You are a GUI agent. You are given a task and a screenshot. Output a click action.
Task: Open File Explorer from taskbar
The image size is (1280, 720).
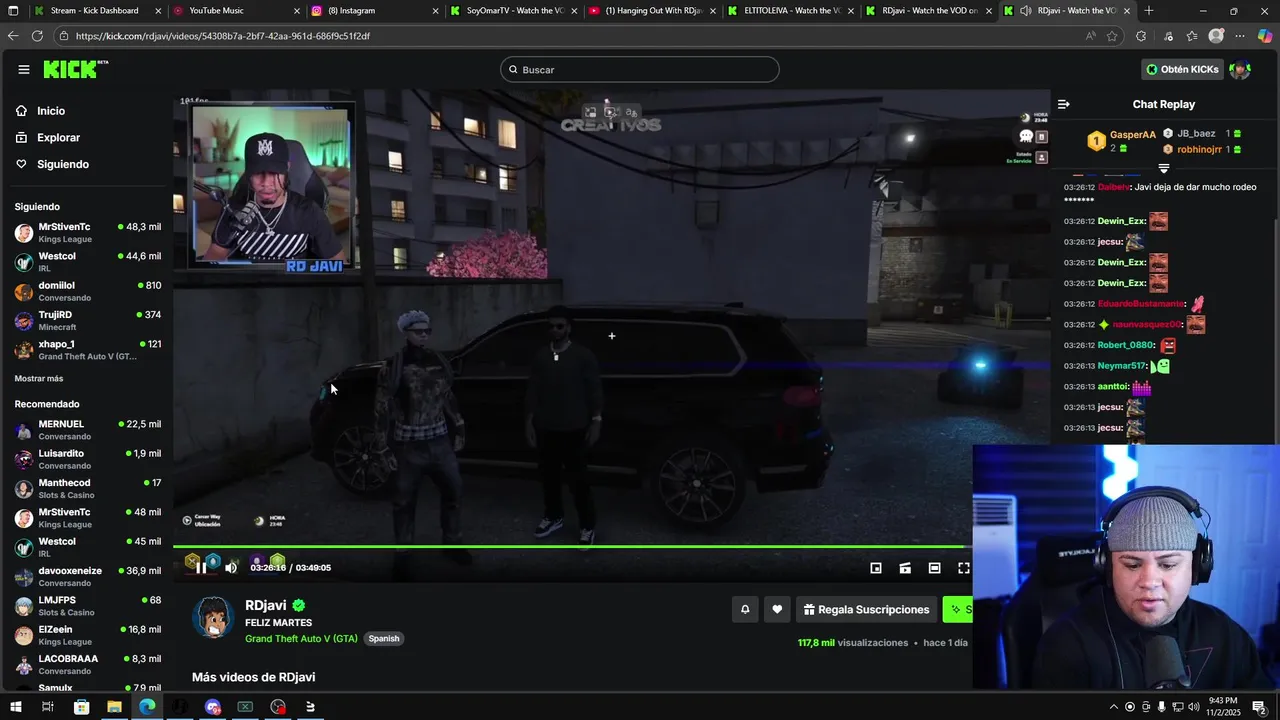[x=114, y=707]
